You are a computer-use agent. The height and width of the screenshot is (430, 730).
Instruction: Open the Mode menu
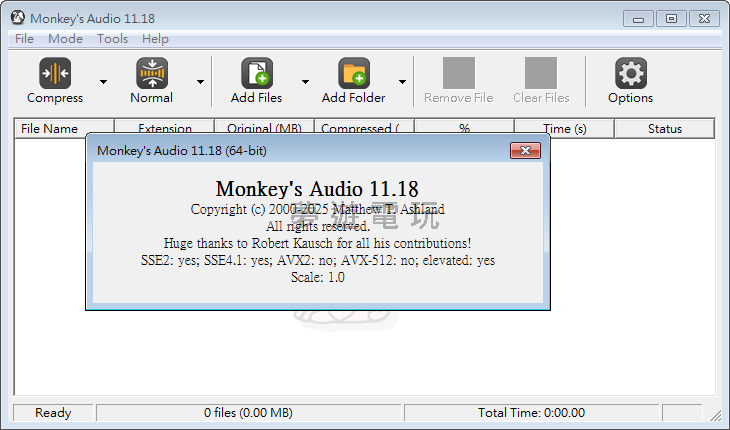[65, 39]
